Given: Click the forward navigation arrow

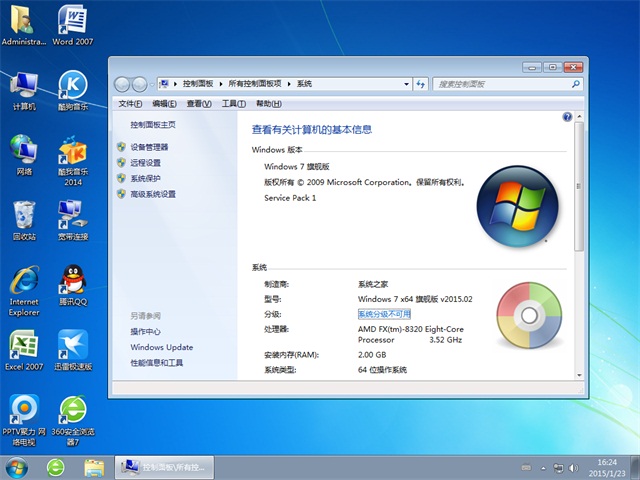Looking at the screenshot, I should tap(139, 84).
